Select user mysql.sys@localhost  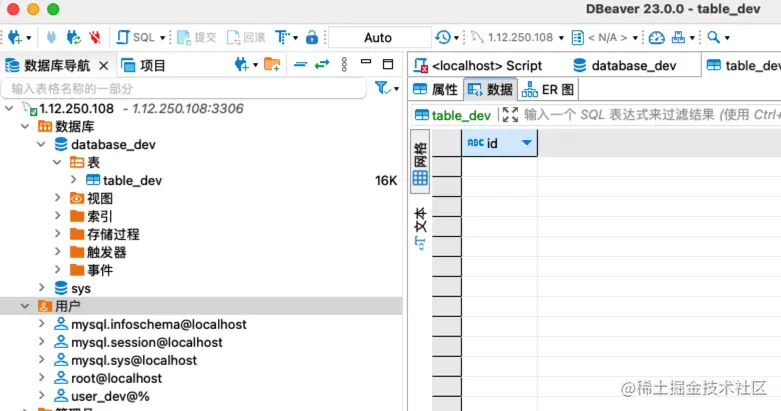(125, 360)
